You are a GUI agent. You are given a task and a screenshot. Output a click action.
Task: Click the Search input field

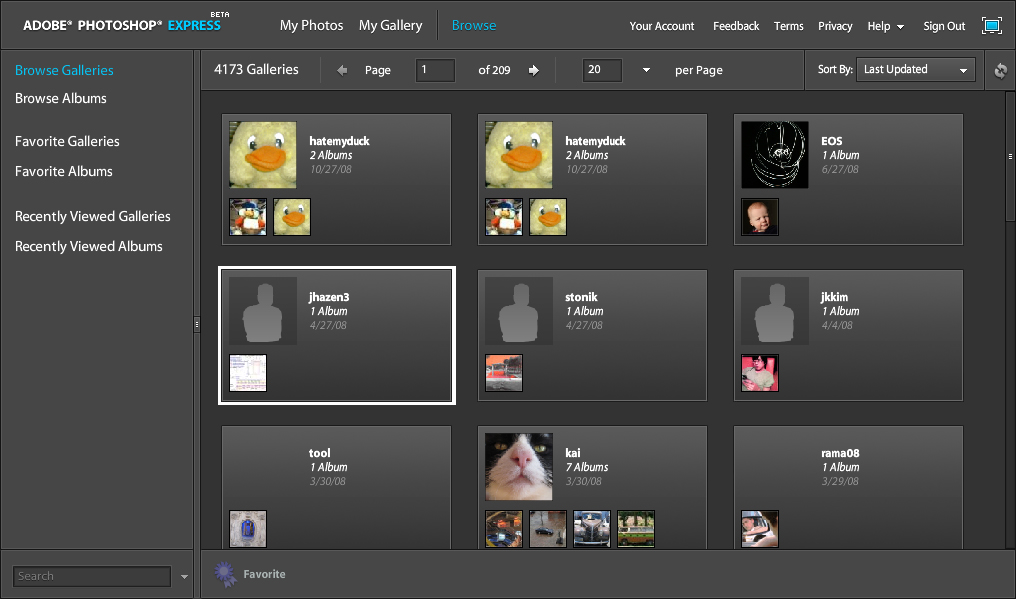(92, 576)
